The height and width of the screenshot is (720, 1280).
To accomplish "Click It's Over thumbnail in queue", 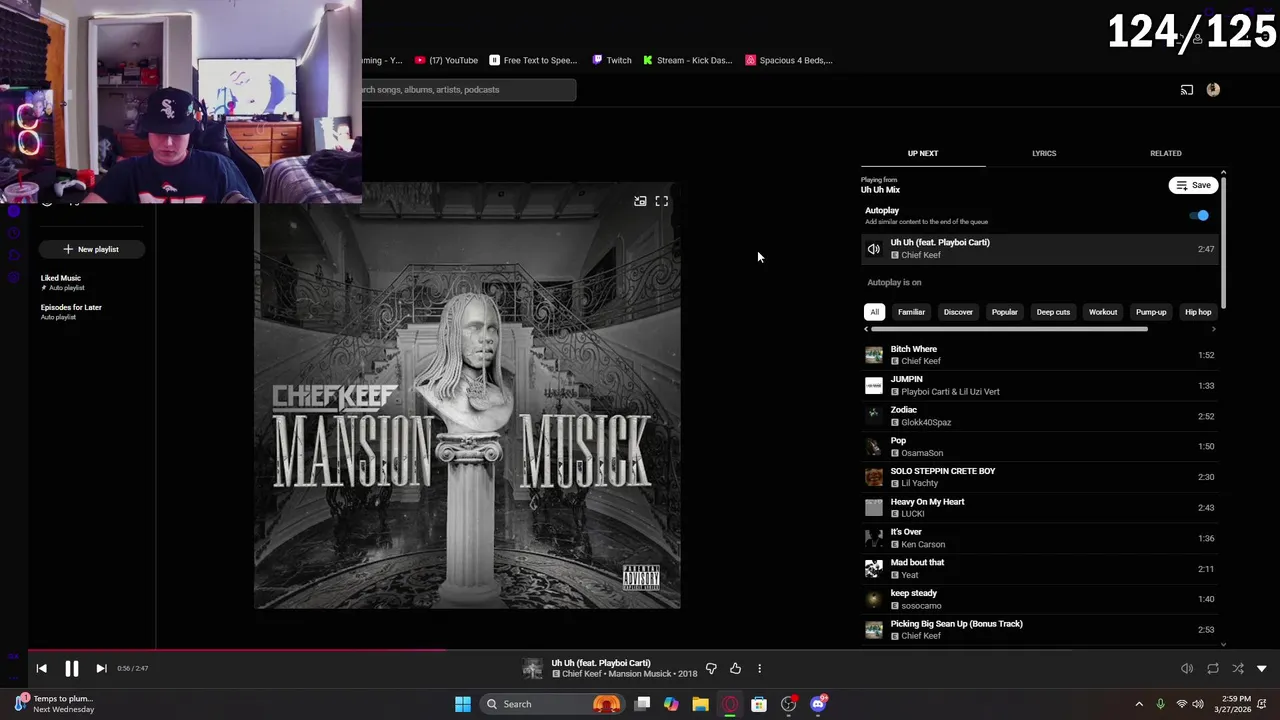I will (x=874, y=538).
